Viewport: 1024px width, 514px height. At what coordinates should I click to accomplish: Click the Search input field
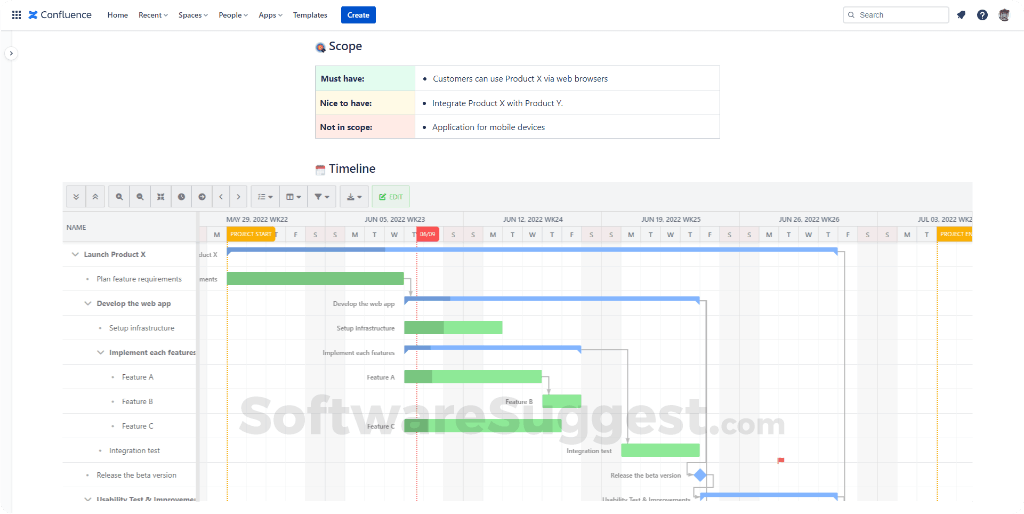896,15
